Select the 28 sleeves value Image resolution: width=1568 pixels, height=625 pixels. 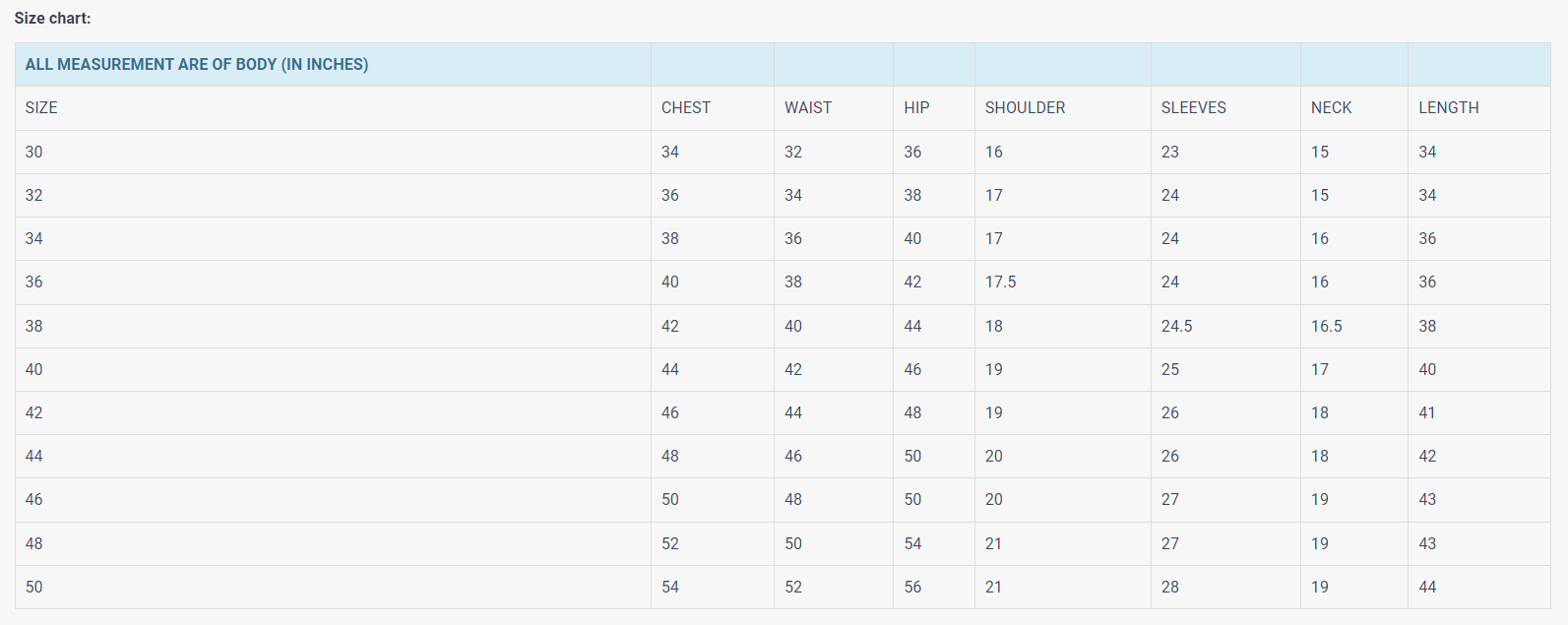click(x=1169, y=587)
